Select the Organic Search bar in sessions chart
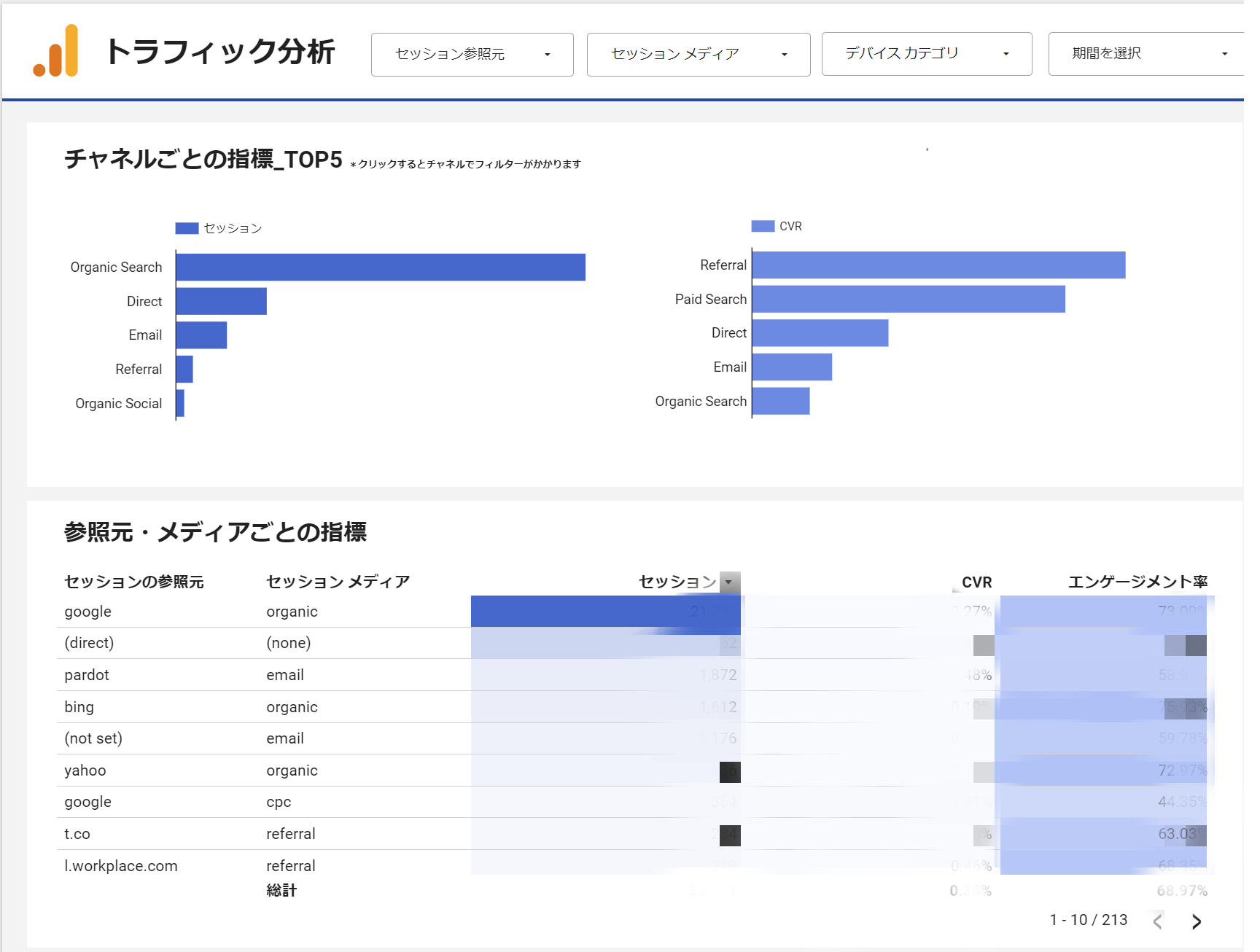The width and height of the screenshot is (1260, 952). 380,267
